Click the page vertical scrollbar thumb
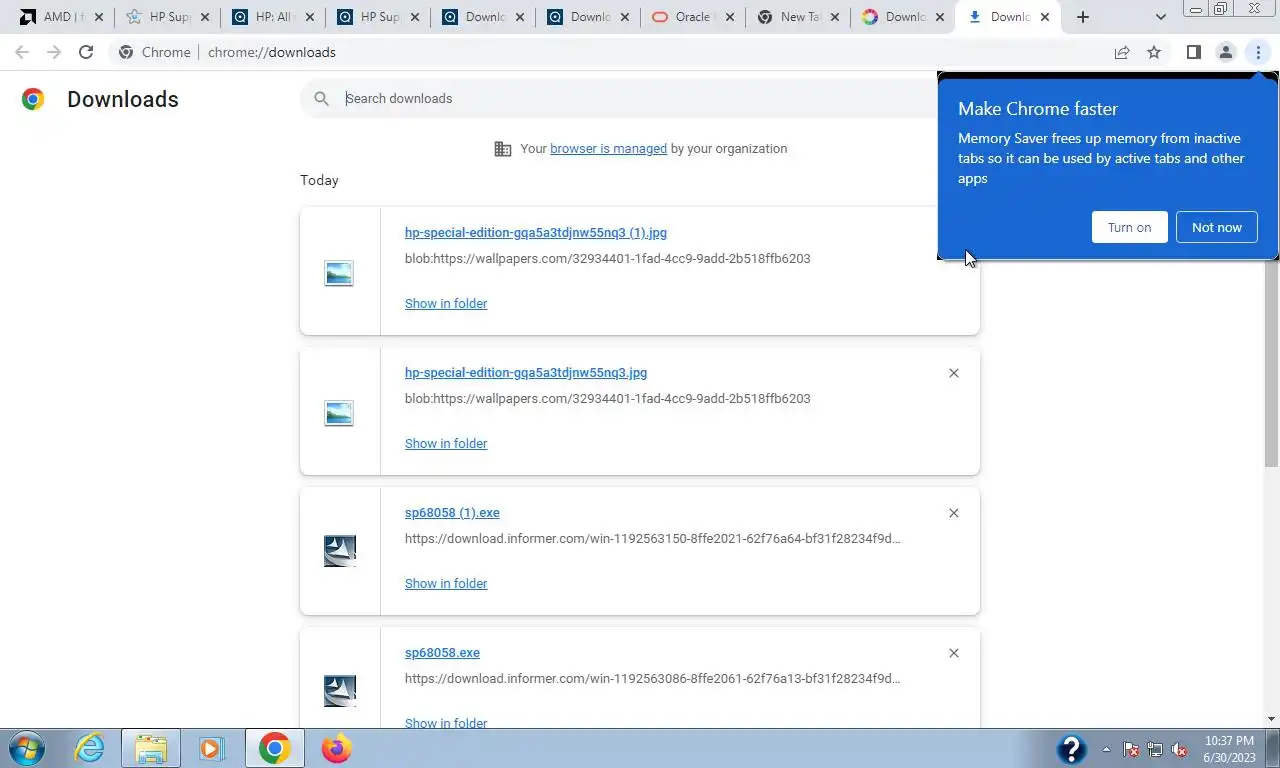This screenshot has width=1280, height=768. [x=1272, y=275]
